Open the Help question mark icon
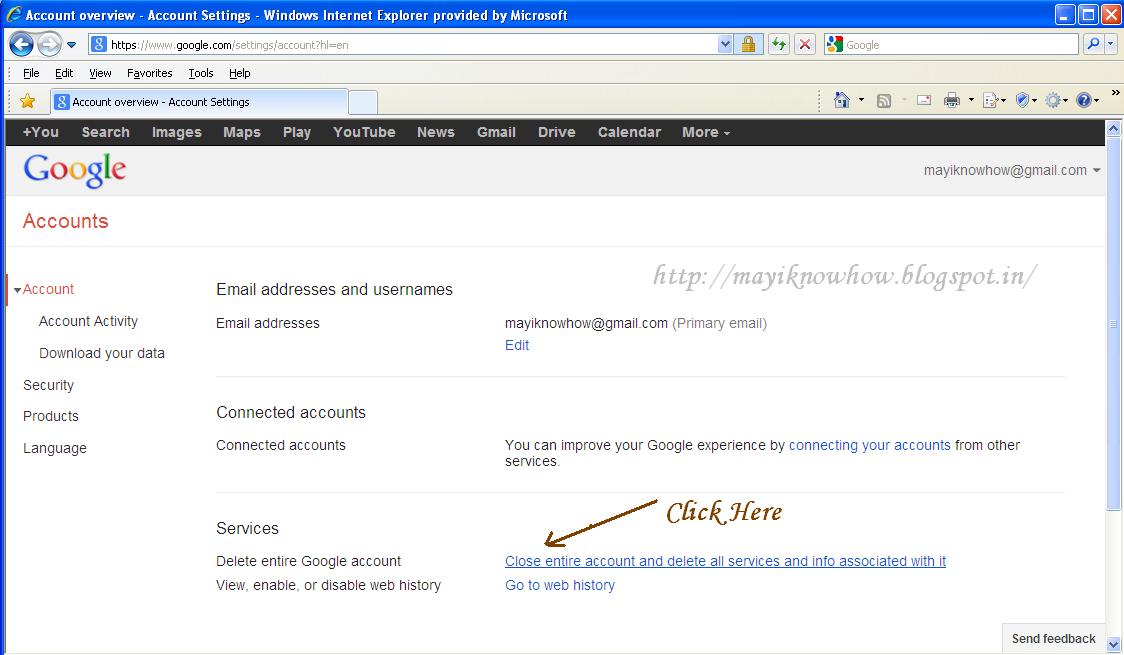1124x655 pixels. (x=1087, y=100)
